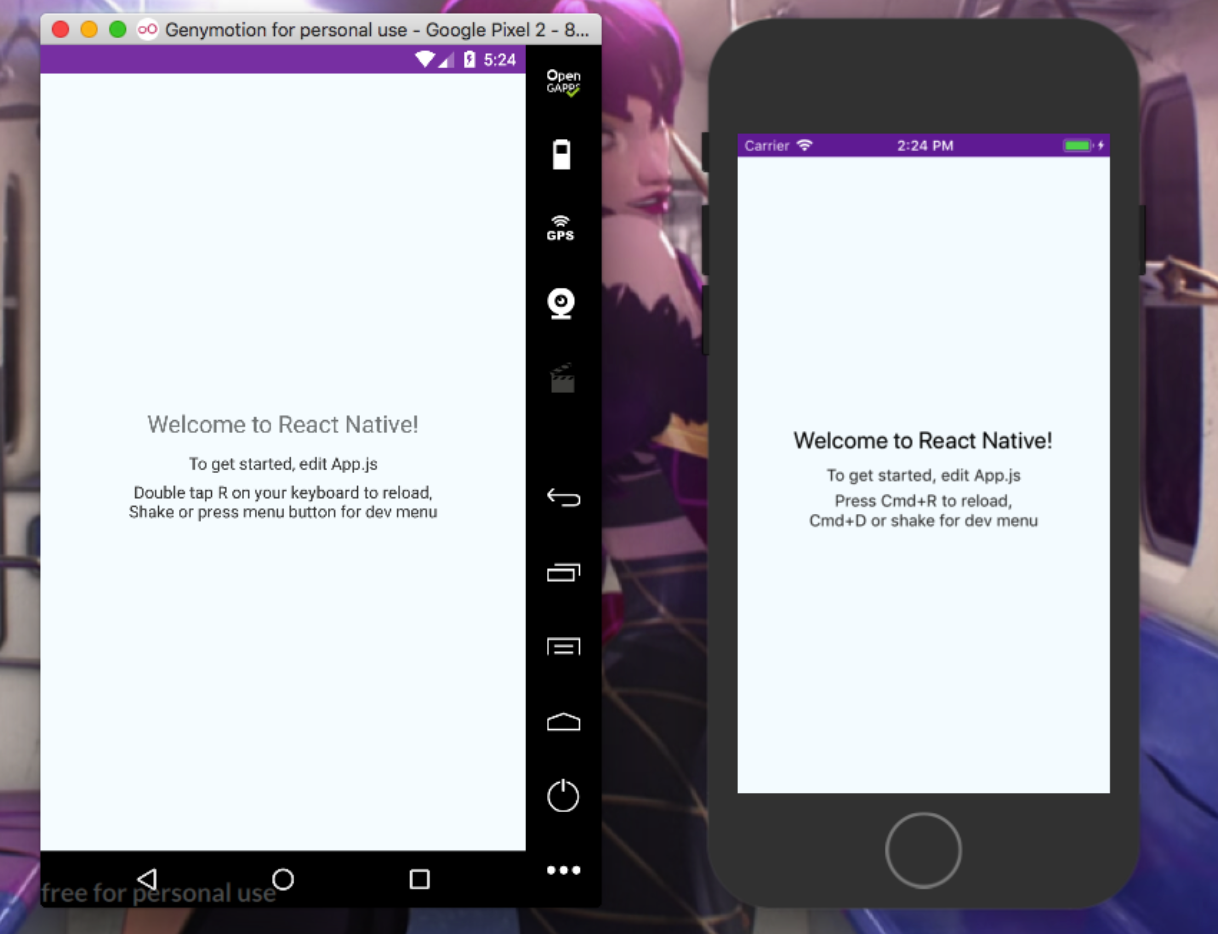Open the GPS widget in Genymotion

coord(560,228)
